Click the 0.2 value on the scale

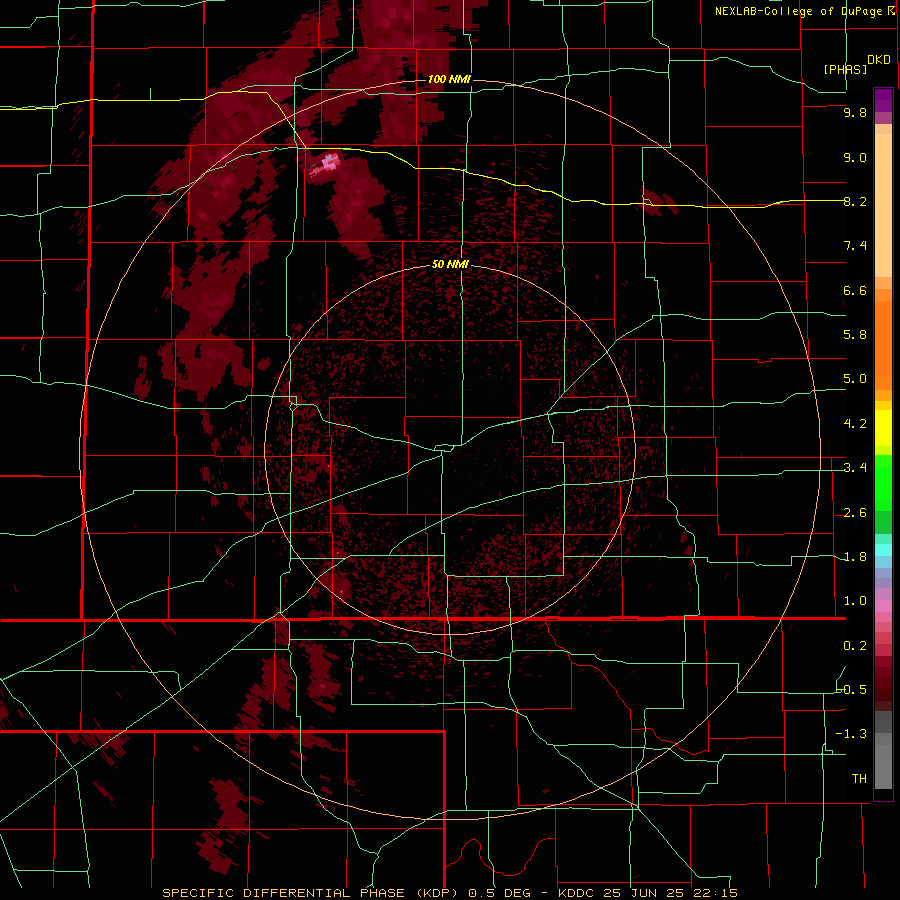(x=855, y=646)
